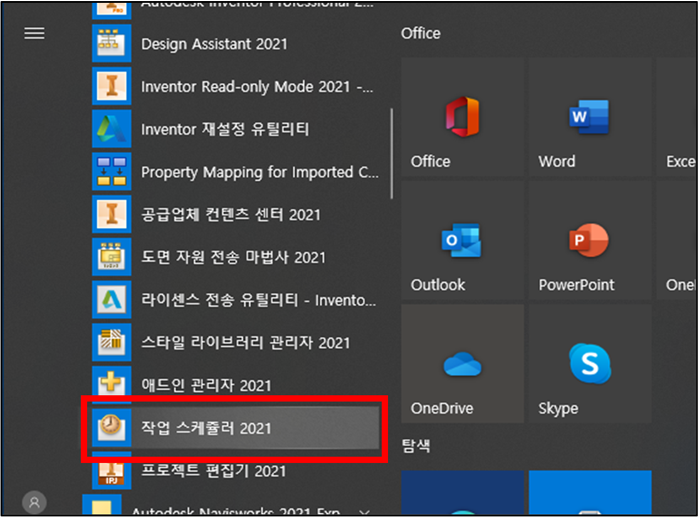698x517 pixels.
Task: Open the PowerPoint tile
Action: point(590,240)
